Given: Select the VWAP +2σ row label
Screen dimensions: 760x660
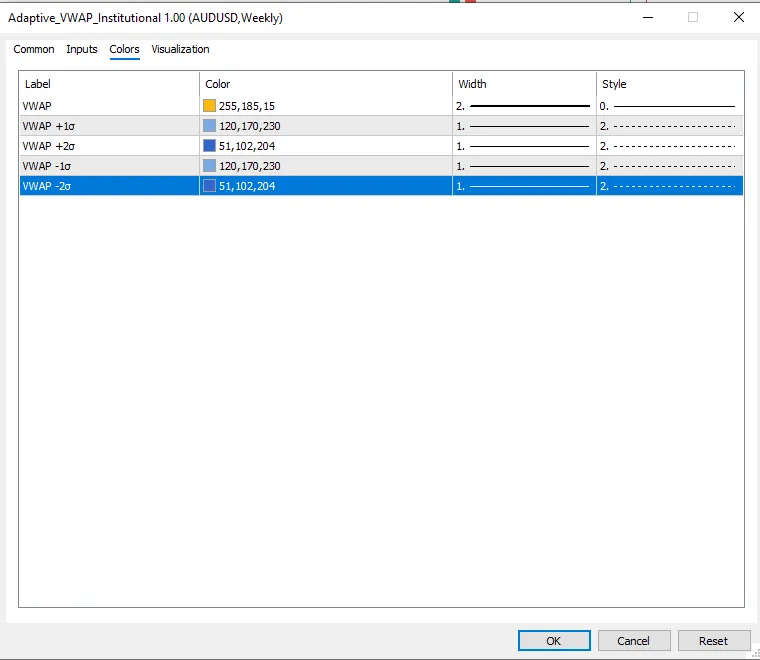Looking at the screenshot, I should coord(50,145).
